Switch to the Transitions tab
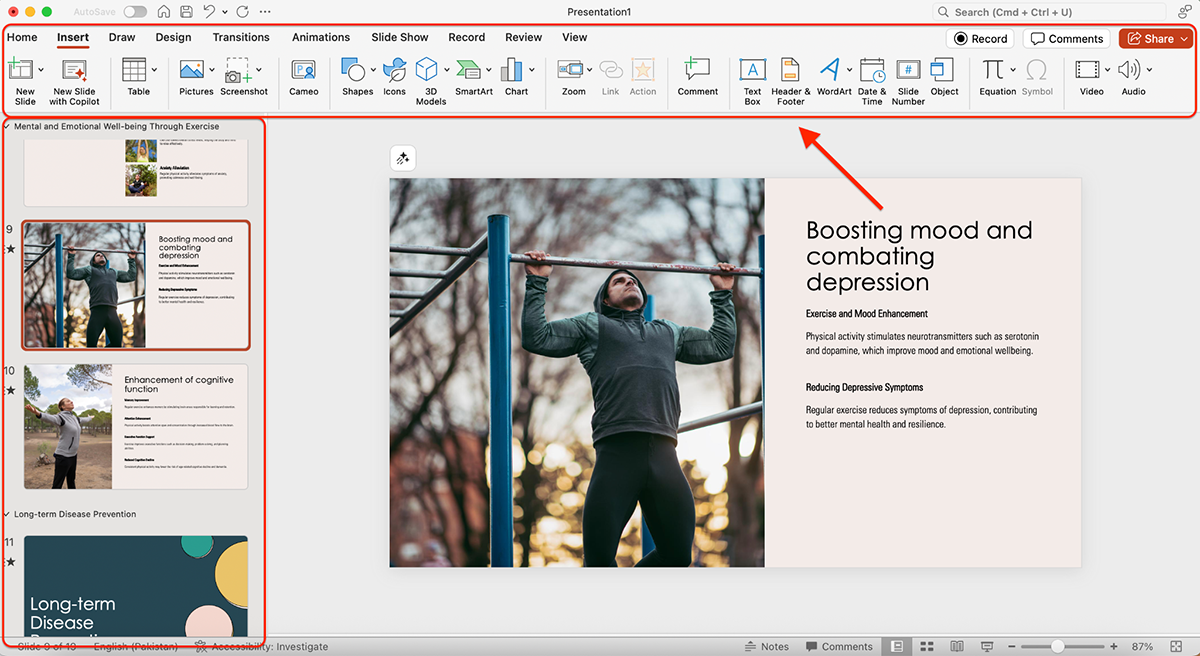The width and height of the screenshot is (1200, 656). pyautogui.click(x=241, y=38)
